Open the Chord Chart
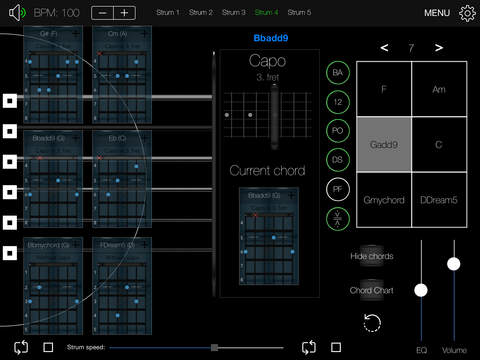The height and width of the screenshot is (360, 480). 372,290
